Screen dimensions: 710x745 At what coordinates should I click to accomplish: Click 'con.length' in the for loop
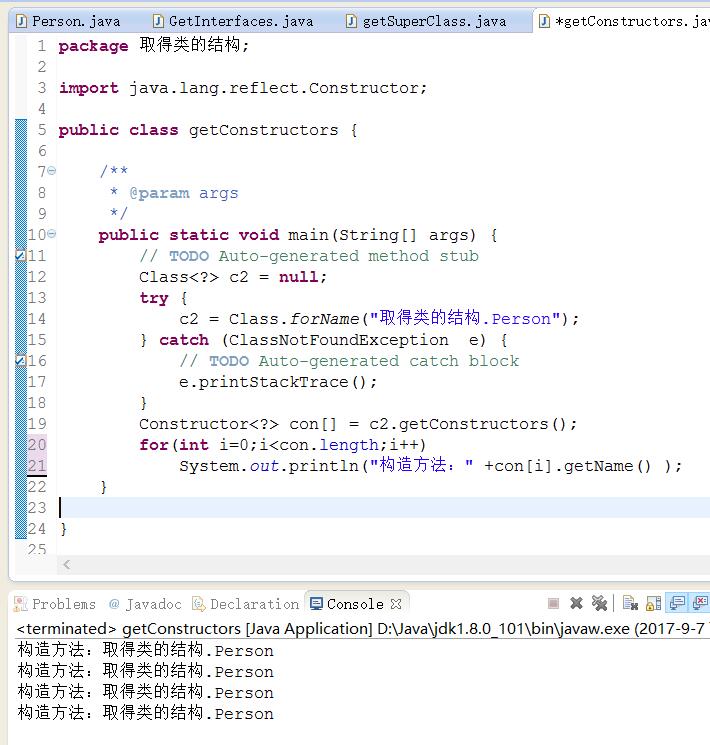[329, 445]
